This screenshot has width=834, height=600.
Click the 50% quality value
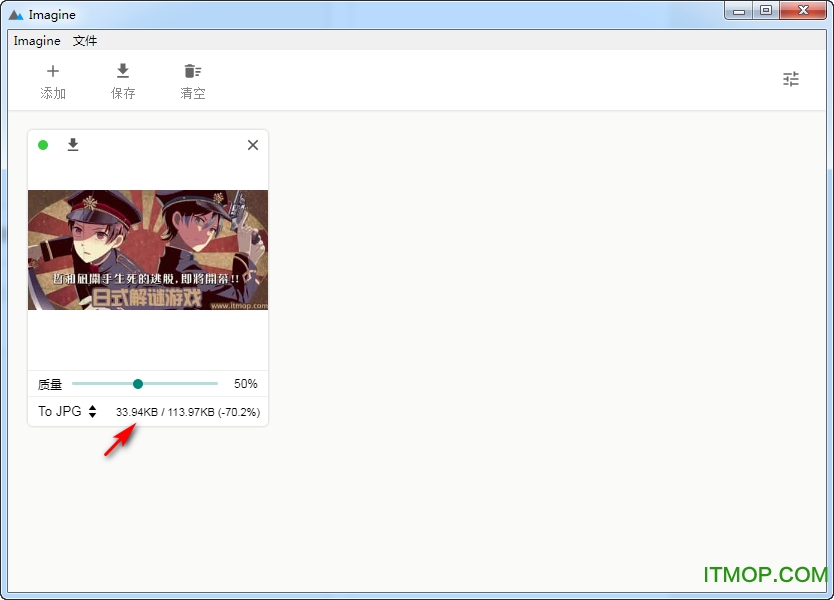click(x=245, y=384)
